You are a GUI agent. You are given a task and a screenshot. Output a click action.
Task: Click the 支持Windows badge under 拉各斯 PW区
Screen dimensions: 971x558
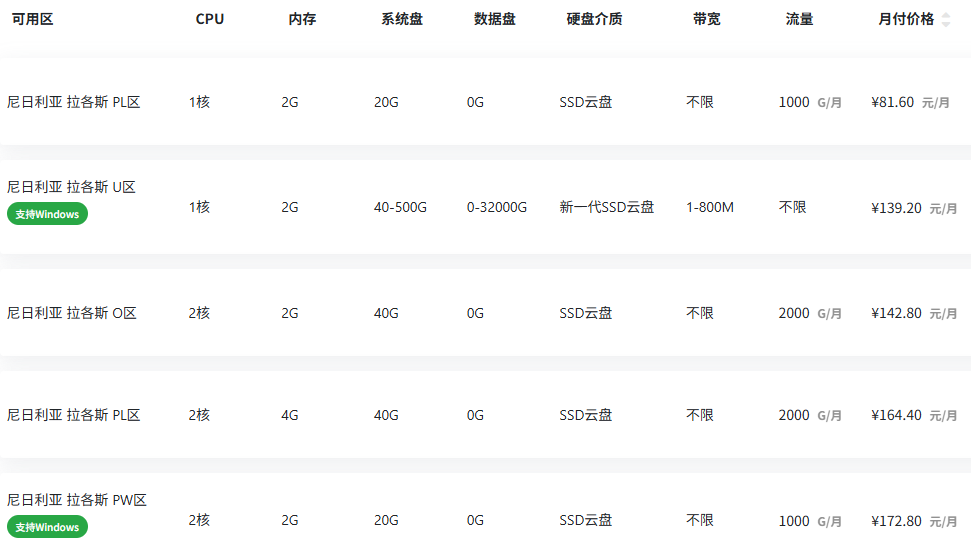click(47, 527)
